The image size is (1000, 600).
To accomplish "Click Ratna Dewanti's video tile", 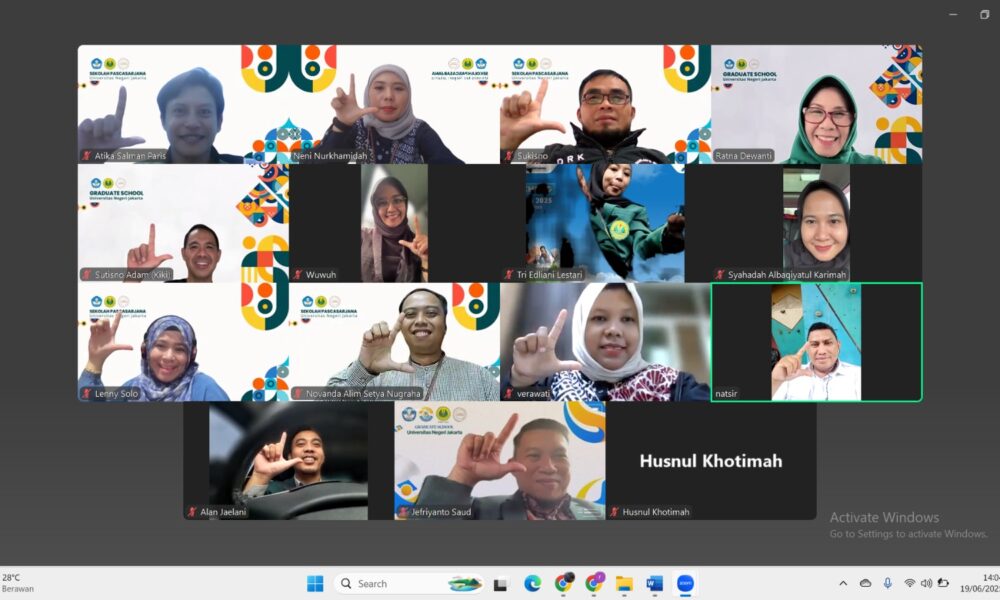I will (x=816, y=104).
